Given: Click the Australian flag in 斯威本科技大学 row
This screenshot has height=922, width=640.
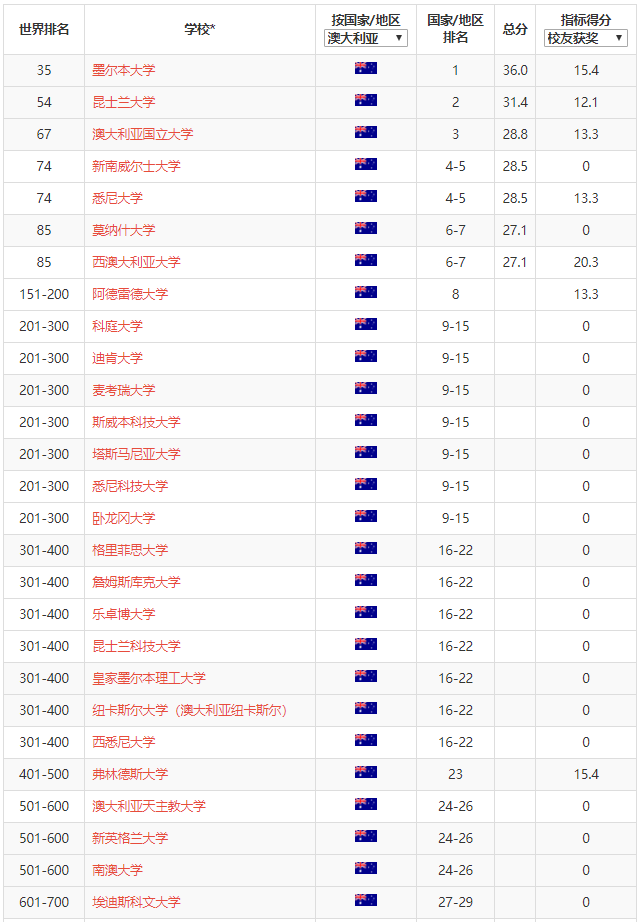Looking at the screenshot, I should coord(366,420).
